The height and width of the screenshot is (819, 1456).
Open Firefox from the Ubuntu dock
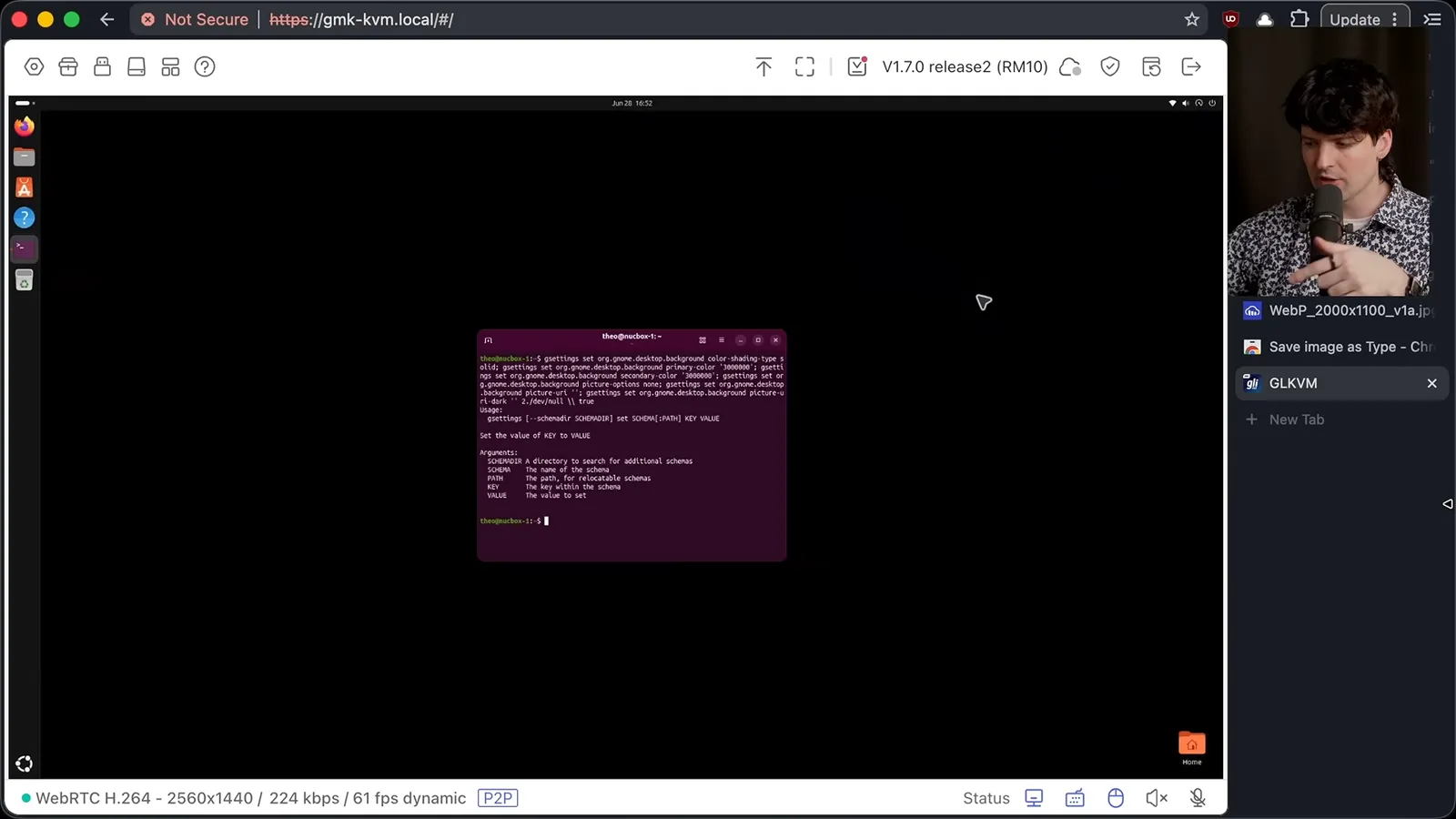point(25,126)
